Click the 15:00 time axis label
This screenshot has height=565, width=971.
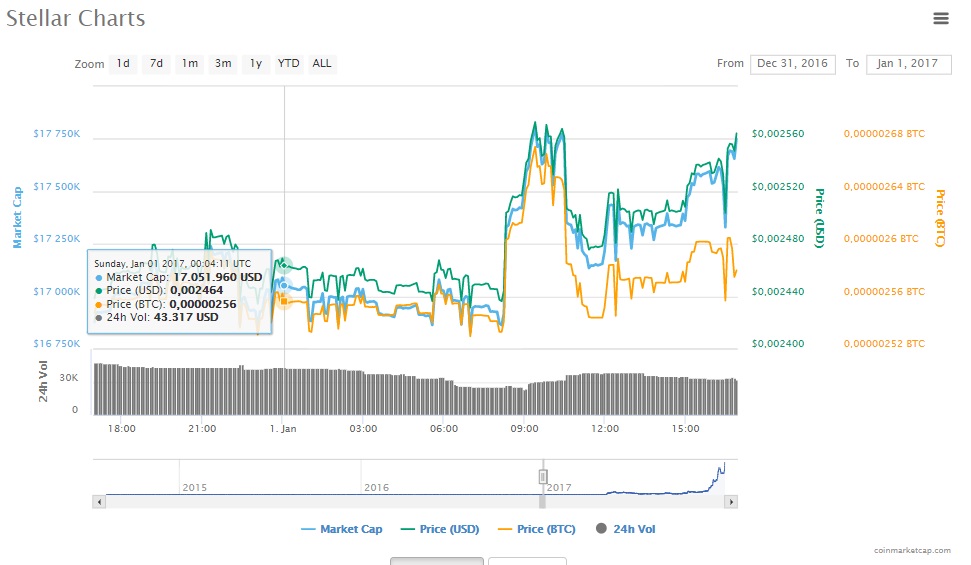point(685,429)
